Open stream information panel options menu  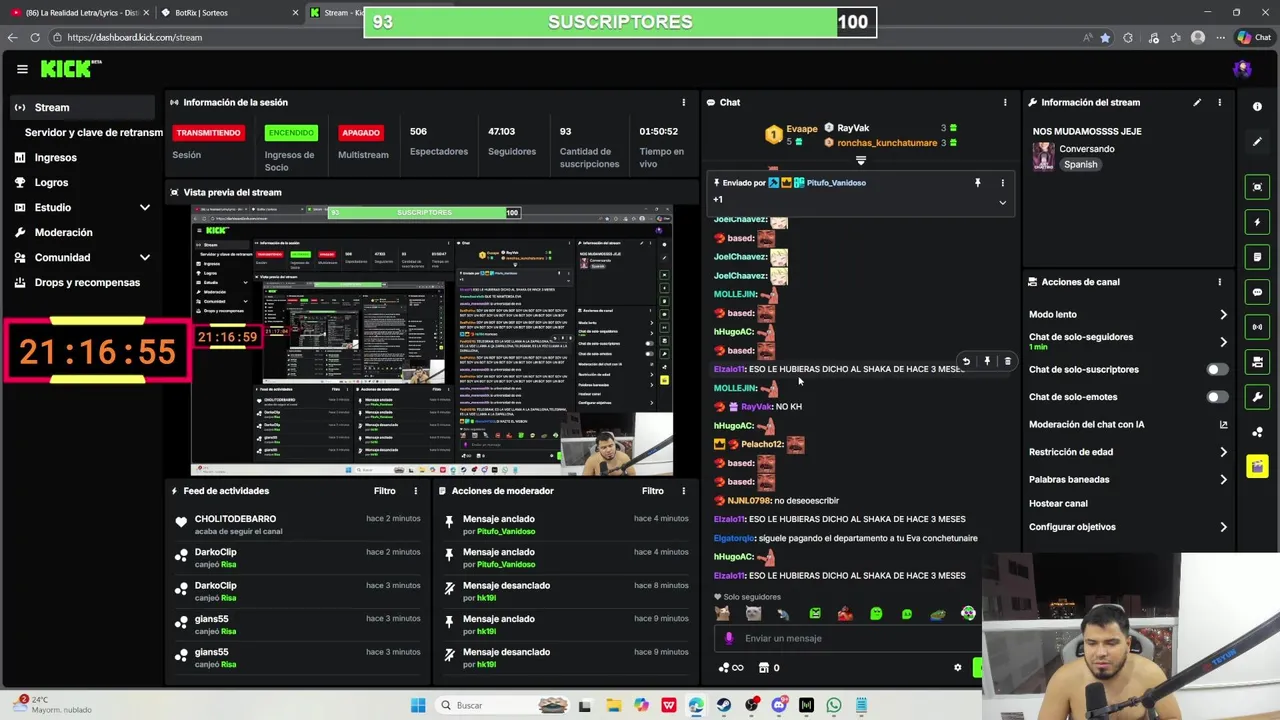click(1219, 102)
